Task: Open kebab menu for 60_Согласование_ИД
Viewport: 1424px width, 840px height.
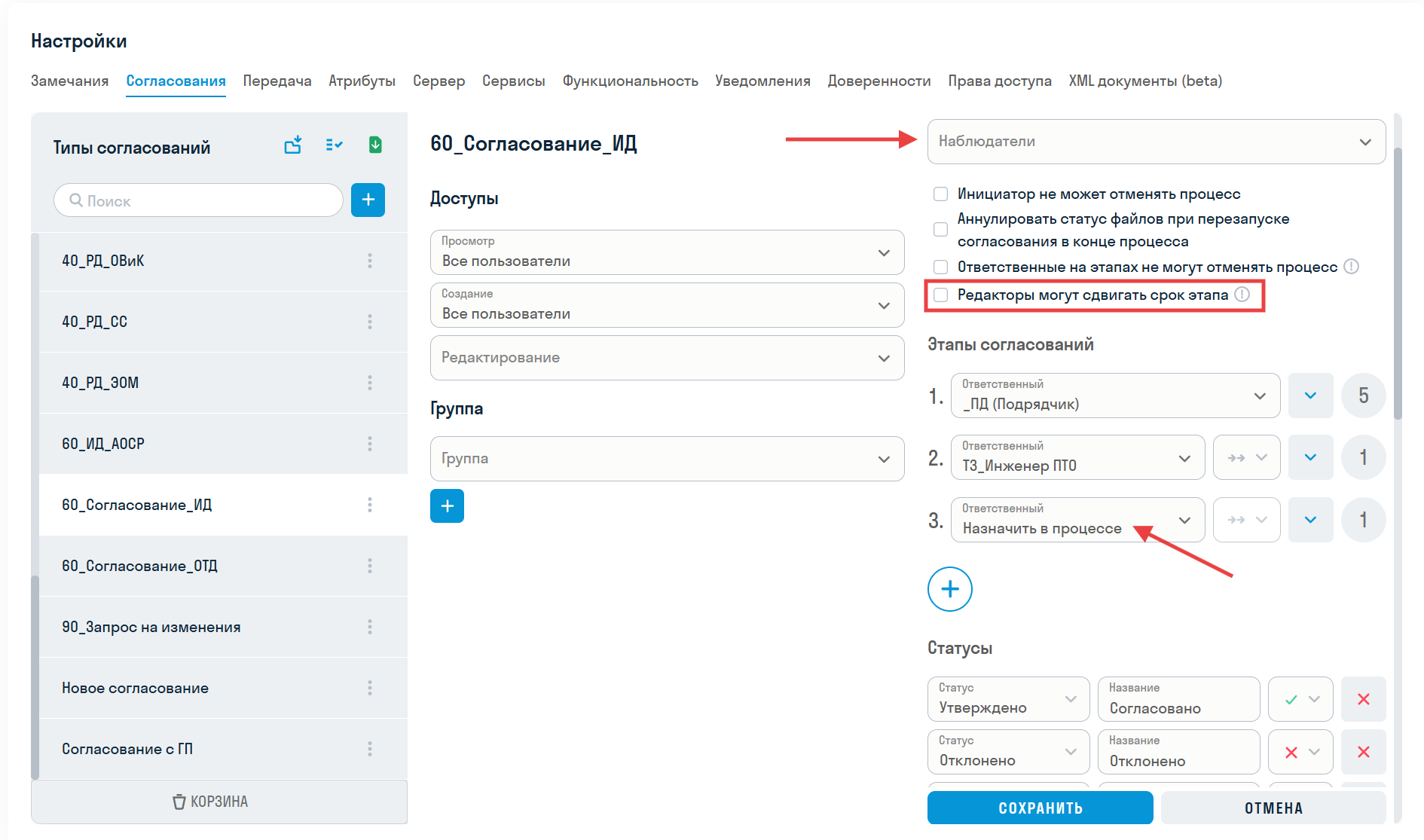Action: click(370, 505)
